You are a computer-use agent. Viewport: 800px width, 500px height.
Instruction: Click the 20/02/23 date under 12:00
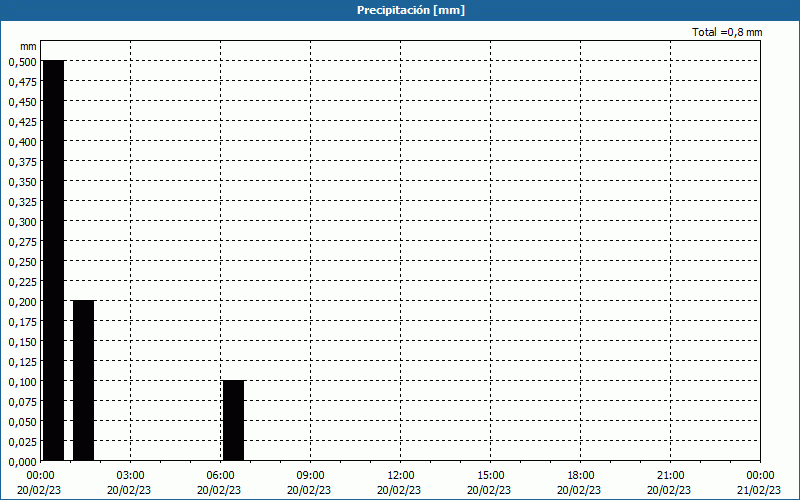(x=399, y=490)
